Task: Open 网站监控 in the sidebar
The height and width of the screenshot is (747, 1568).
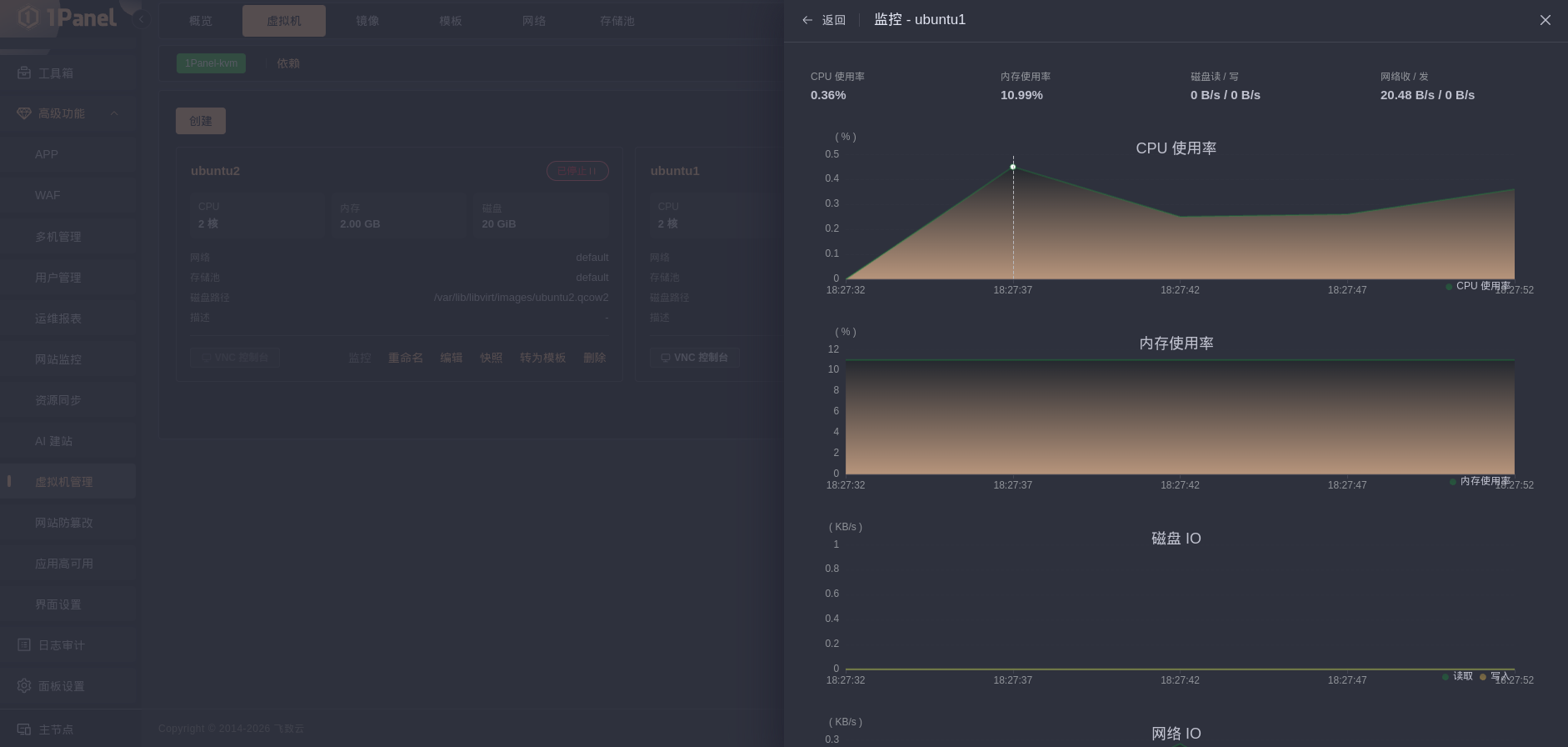Action: (68, 359)
